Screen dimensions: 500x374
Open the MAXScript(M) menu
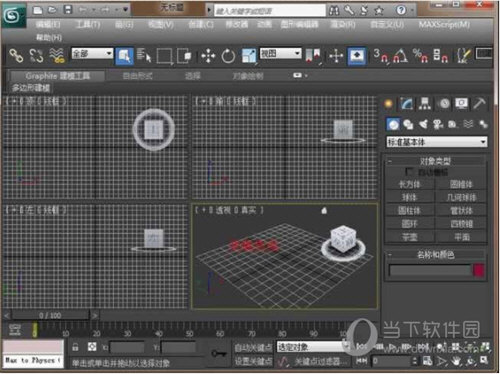[x=444, y=24]
